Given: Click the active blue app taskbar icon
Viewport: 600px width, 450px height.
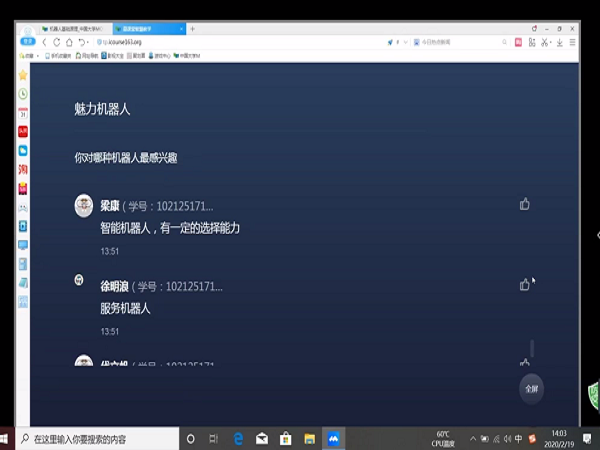Looking at the screenshot, I should coord(333,439).
